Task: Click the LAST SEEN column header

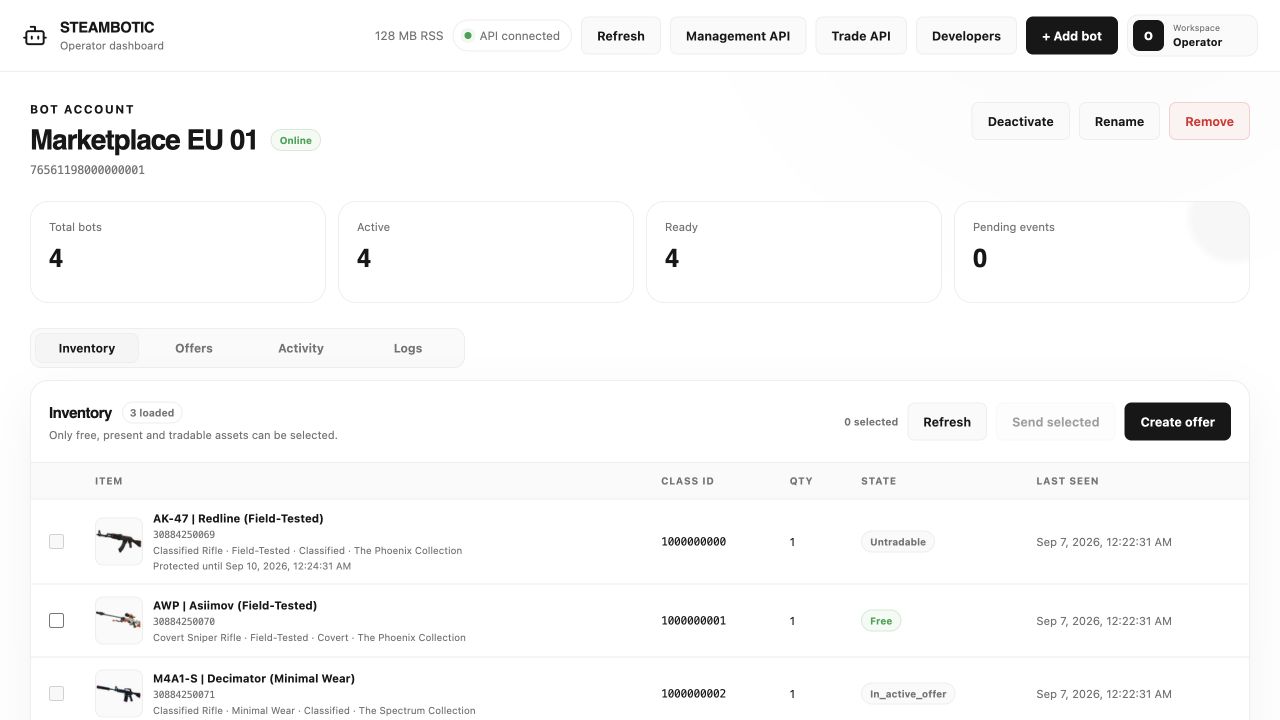Action: click(1067, 481)
